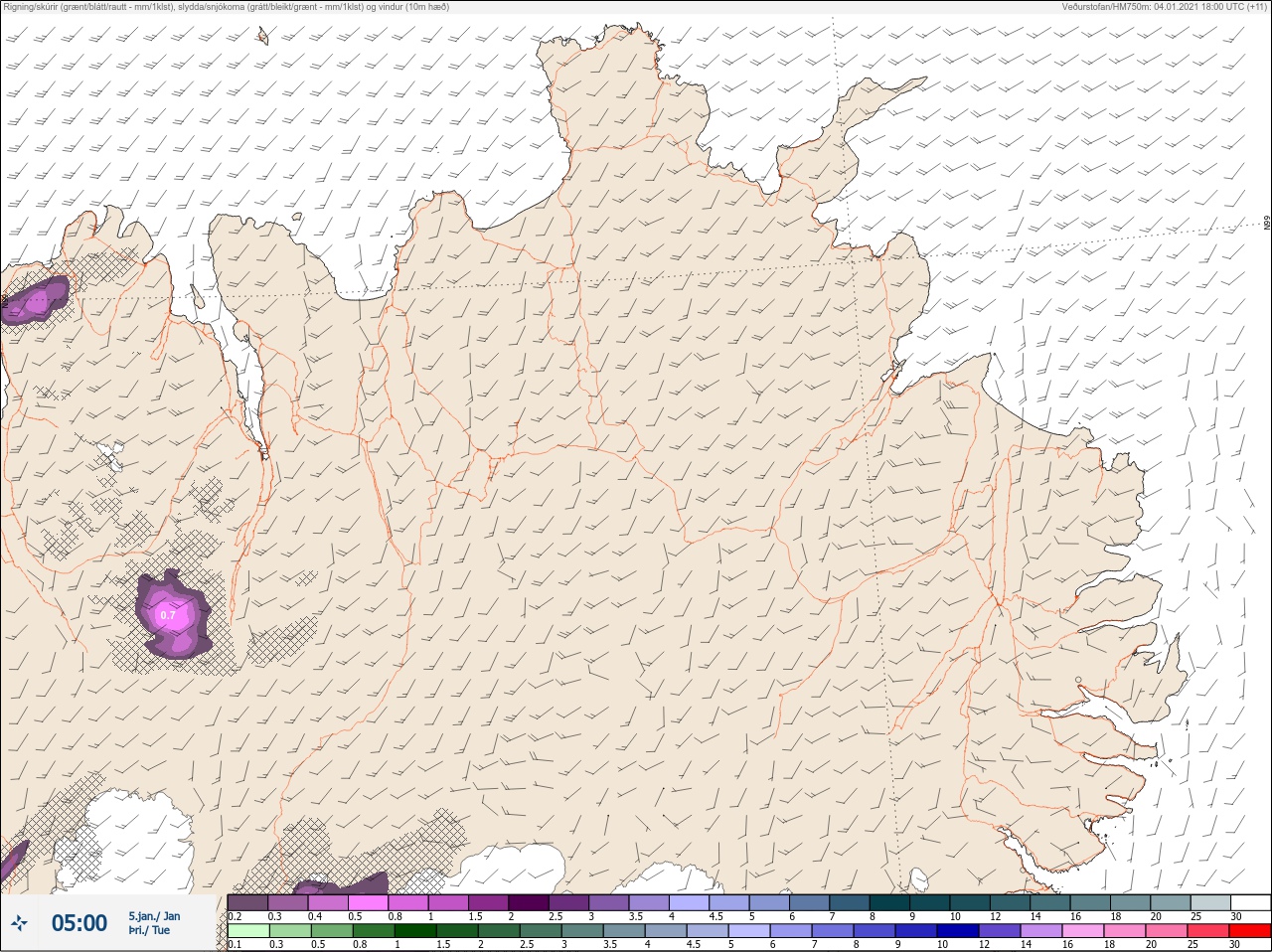
Task: Click the '0.1' label on the lower scale
Action: pyautogui.click(x=235, y=944)
